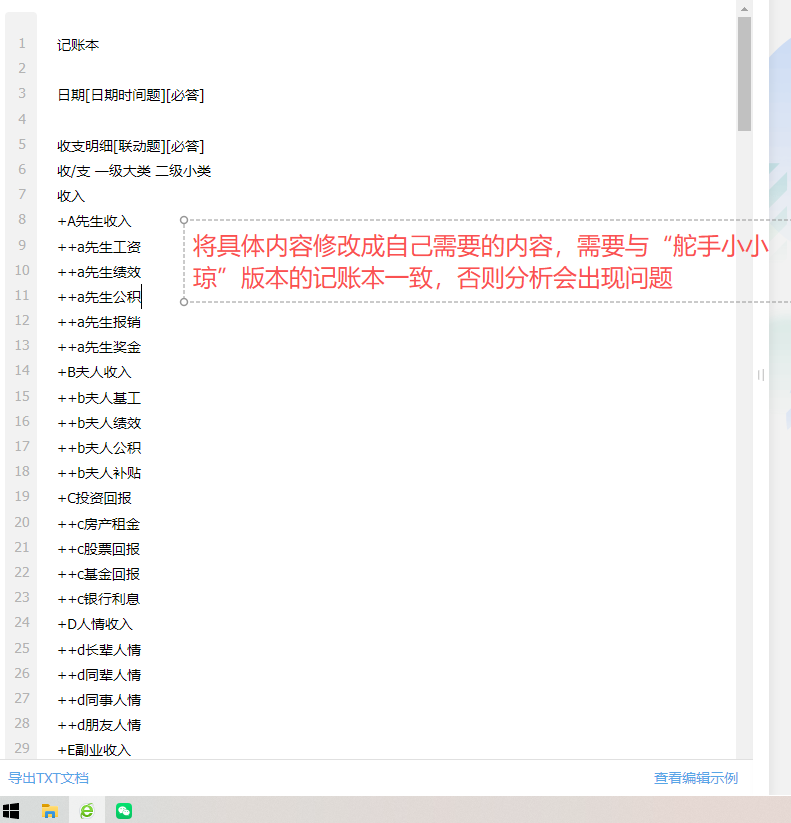791x823 pixels.
Task: Place cursor on the 记账本 title line
Action: tap(78, 45)
